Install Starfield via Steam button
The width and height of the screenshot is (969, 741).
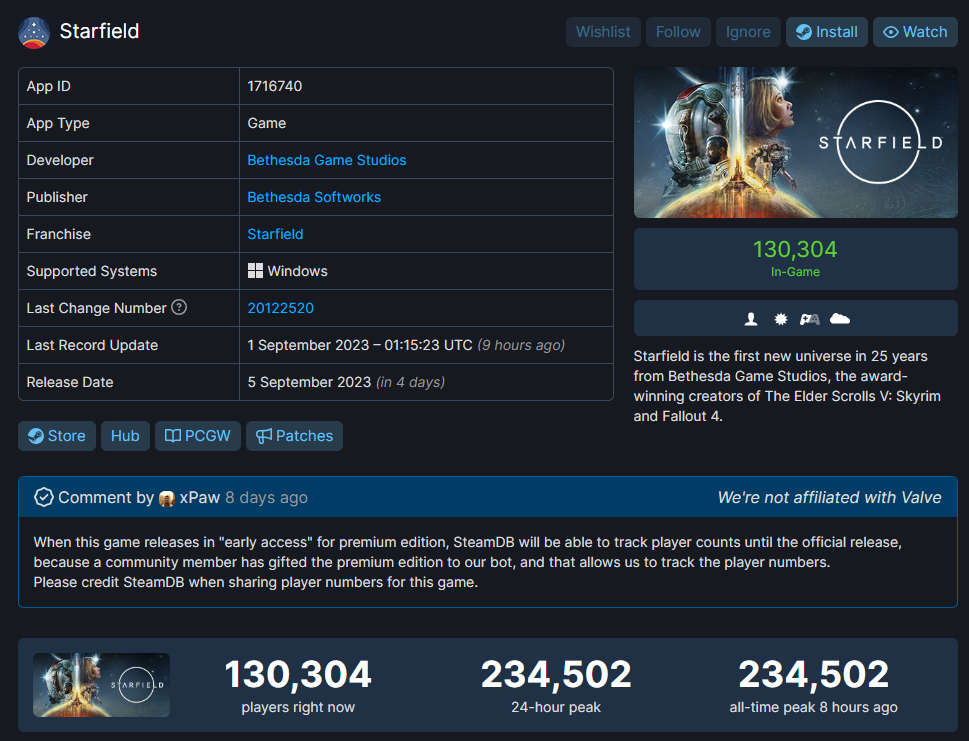(x=826, y=32)
